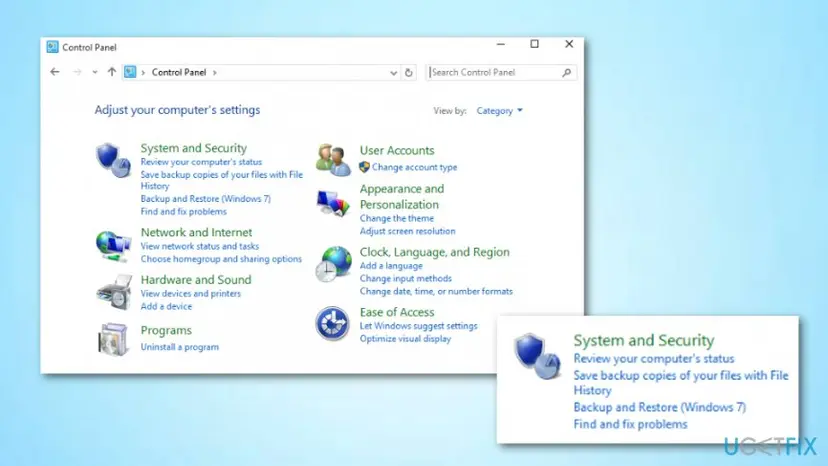Navigate up one level with up arrow
The width and height of the screenshot is (828, 466).
pos(111,72)
